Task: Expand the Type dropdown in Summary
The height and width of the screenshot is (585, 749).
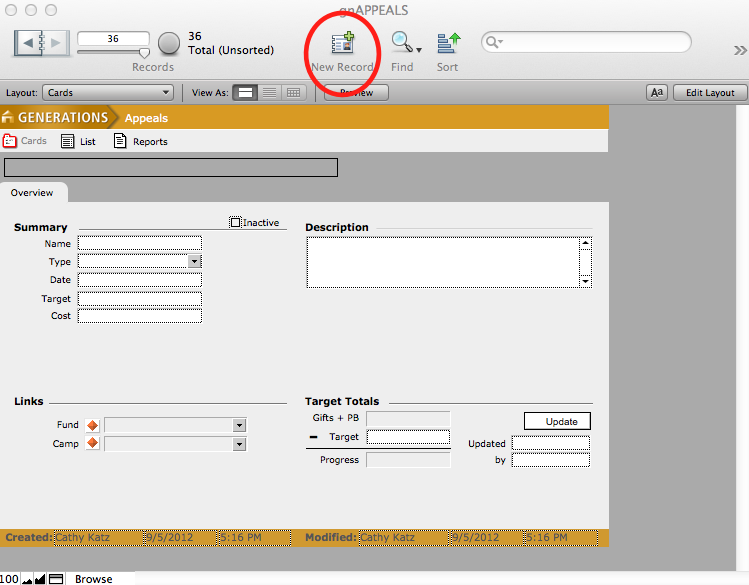Action: [x=195, y=261]
